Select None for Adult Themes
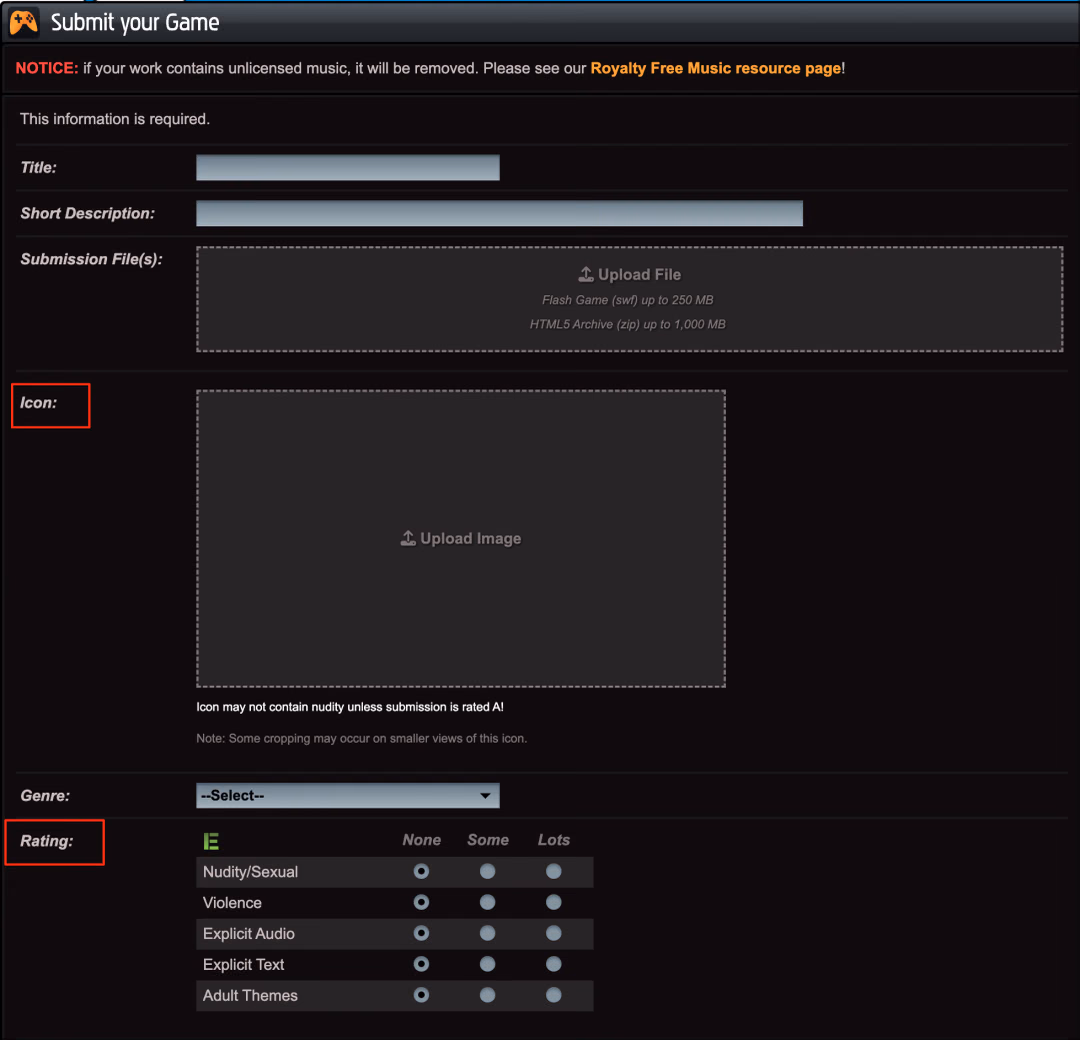Image resolution: width=1080 pixels, height=1040 pixels. [422, 995]
